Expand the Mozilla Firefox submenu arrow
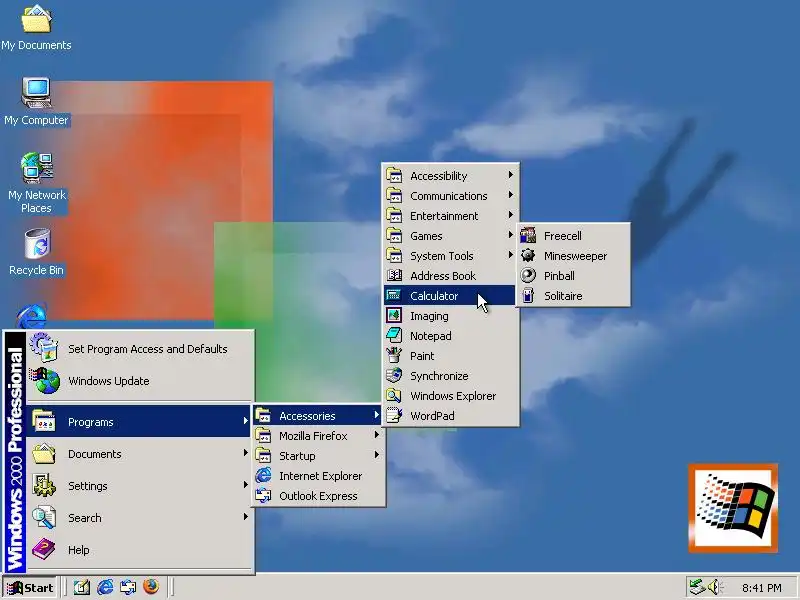The height and width of the screenshot is (600, 800). [377, 435]
